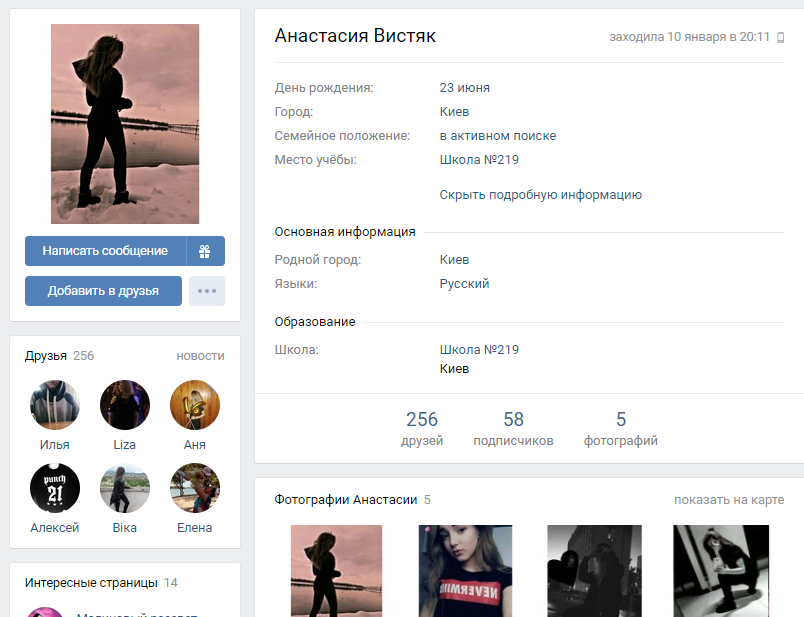This screenshot has width=804, height=617.
Task: Open friend Віка's avatar
Action: [125, 488]
